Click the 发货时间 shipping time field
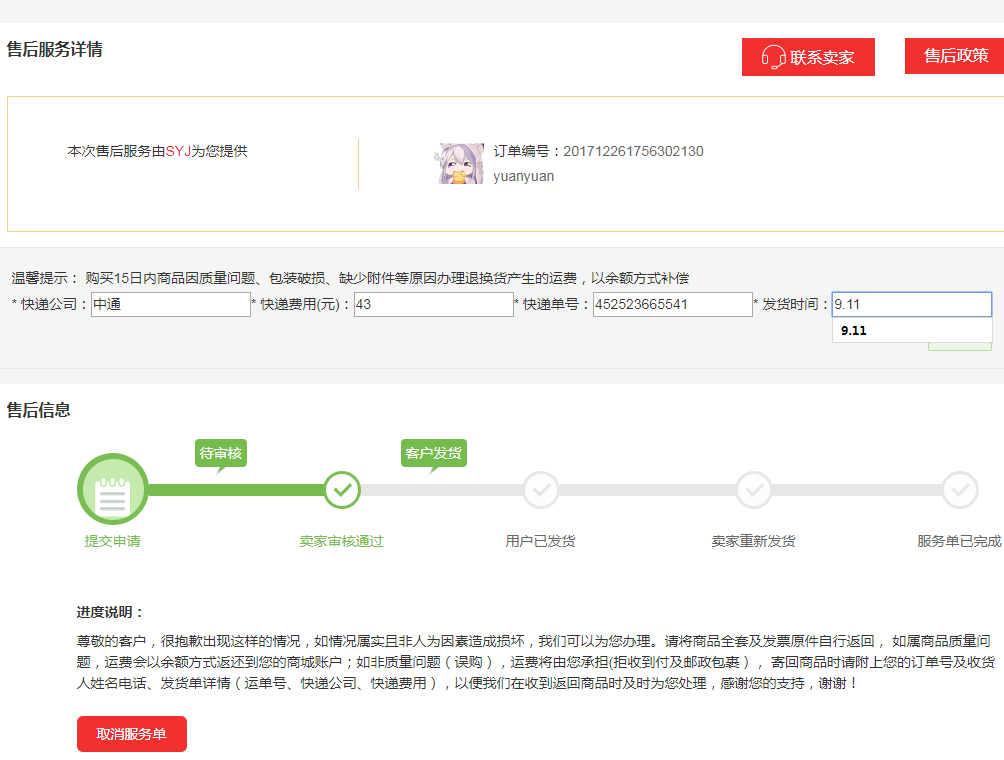The image size is (1004, 760). (911, 305)
